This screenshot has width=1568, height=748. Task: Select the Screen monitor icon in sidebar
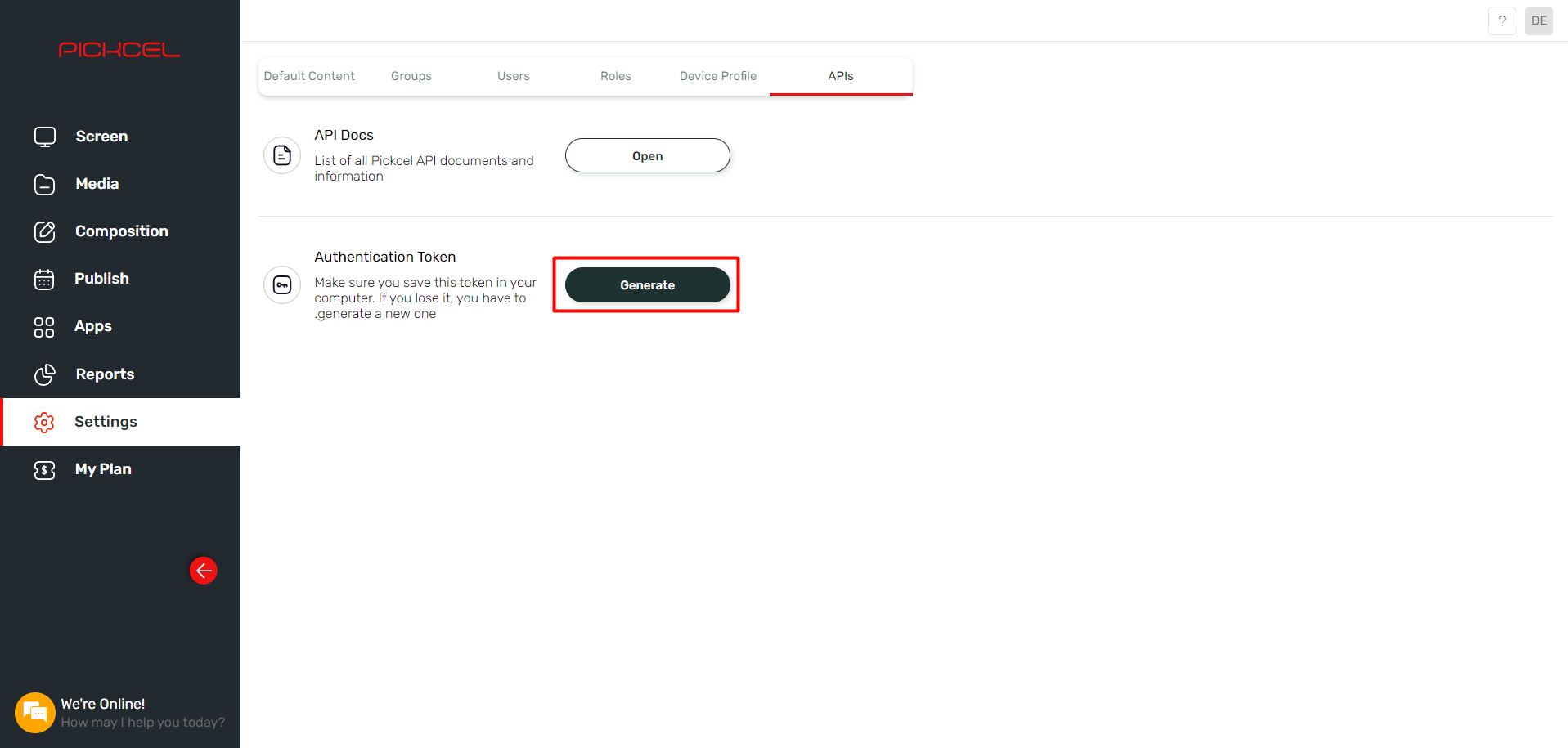pos(44,137)
